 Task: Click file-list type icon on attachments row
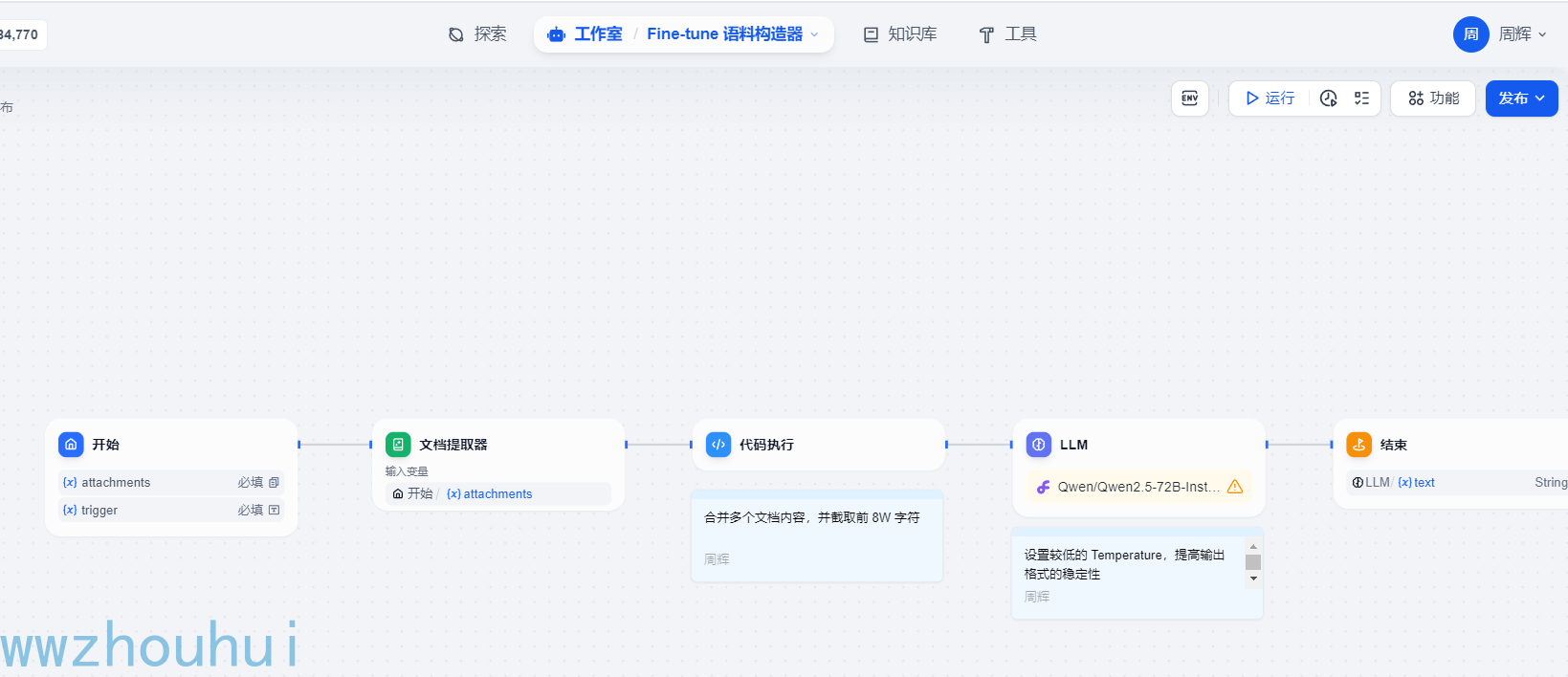[x=274, y=483]
